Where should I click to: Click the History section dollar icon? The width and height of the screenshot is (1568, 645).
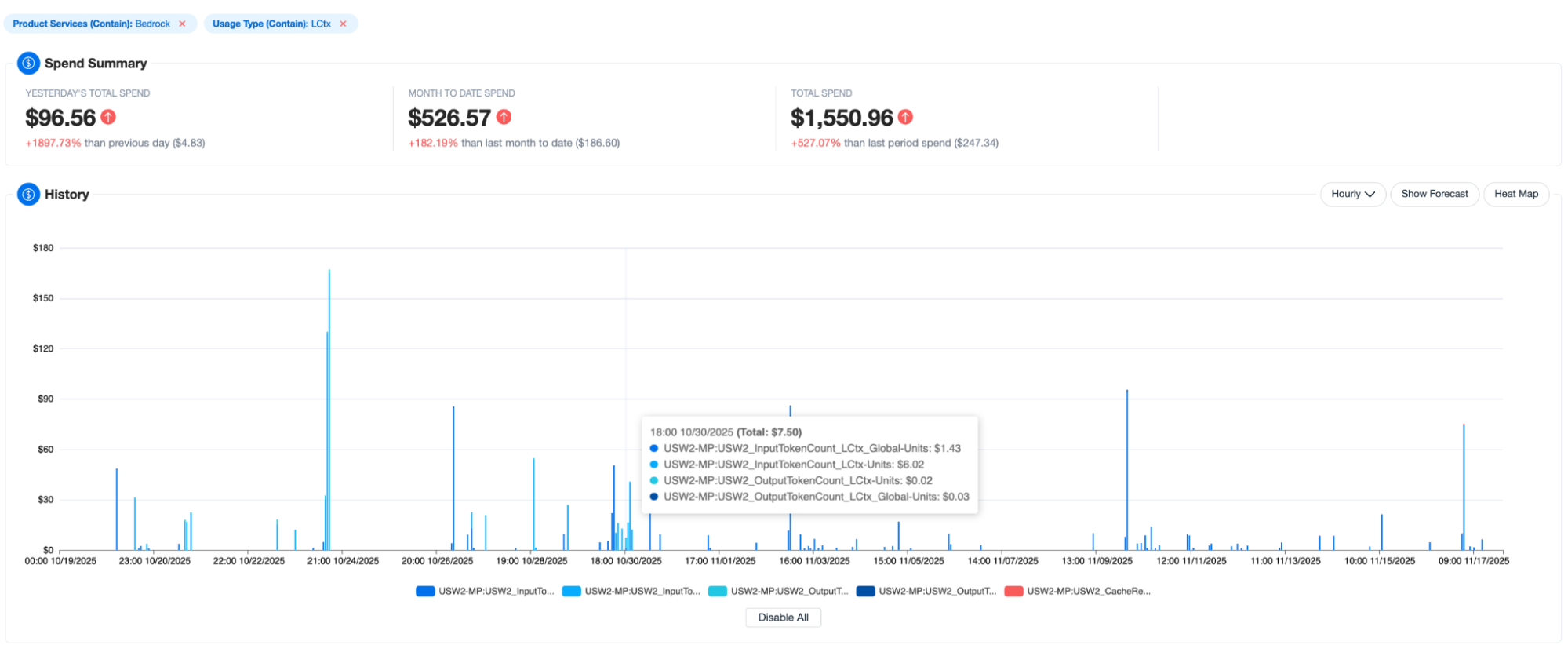coord(28,194)
